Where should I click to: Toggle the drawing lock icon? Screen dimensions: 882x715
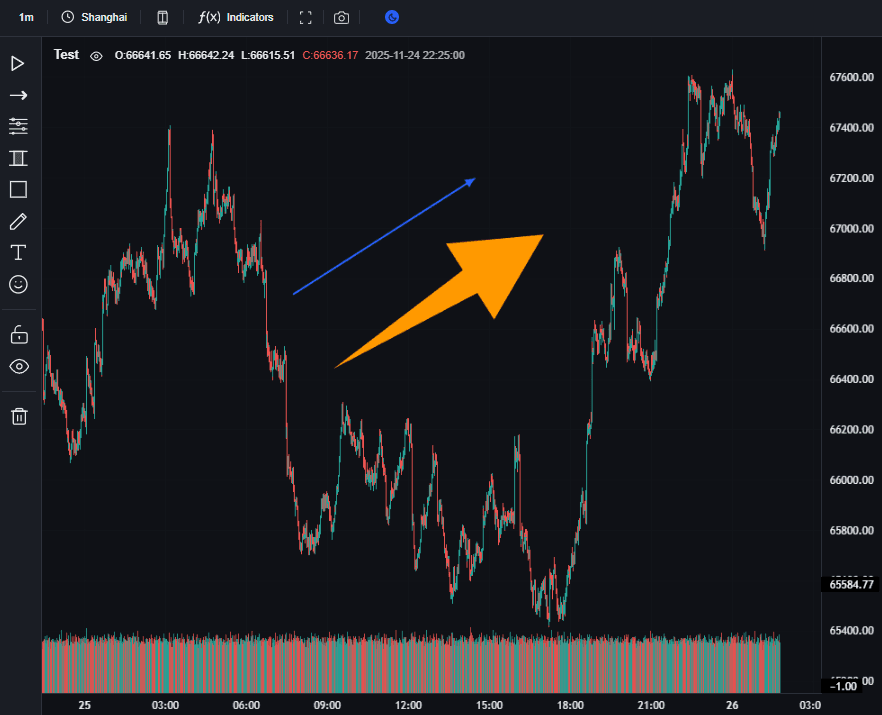click(x=18, y=334)
